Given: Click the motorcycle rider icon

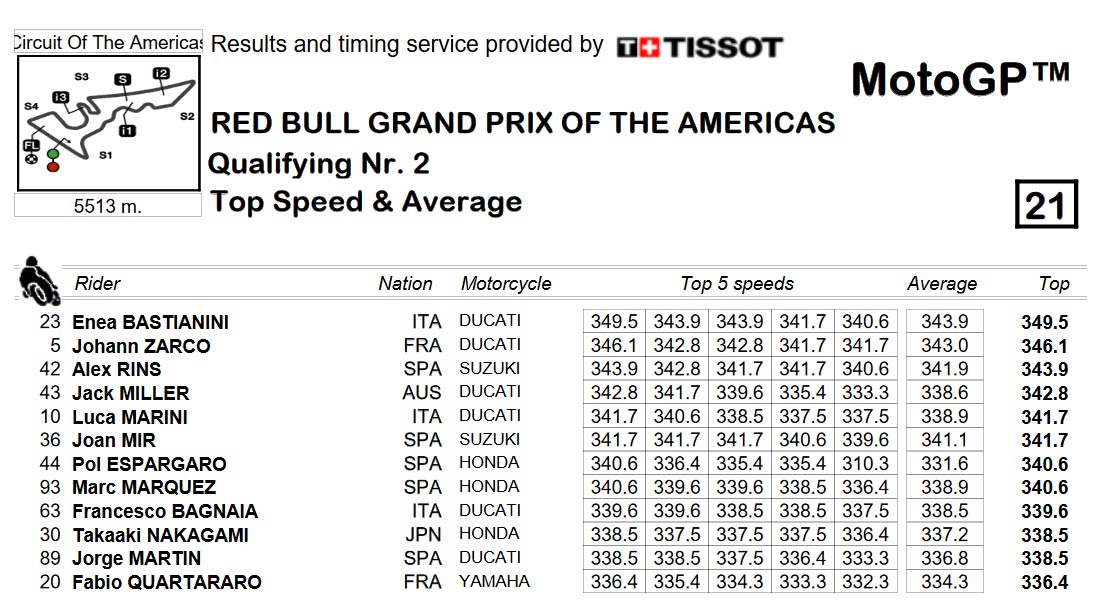Looking at the screenshot, I should [38, 281].
